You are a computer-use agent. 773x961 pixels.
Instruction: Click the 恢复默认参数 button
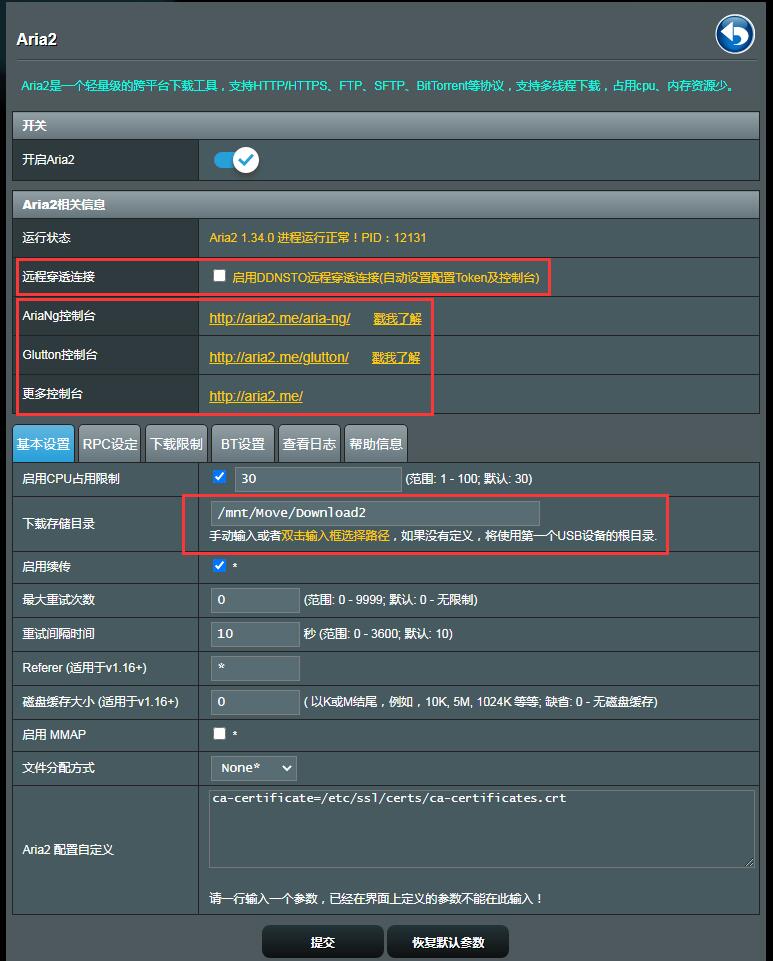click(448, 942)
